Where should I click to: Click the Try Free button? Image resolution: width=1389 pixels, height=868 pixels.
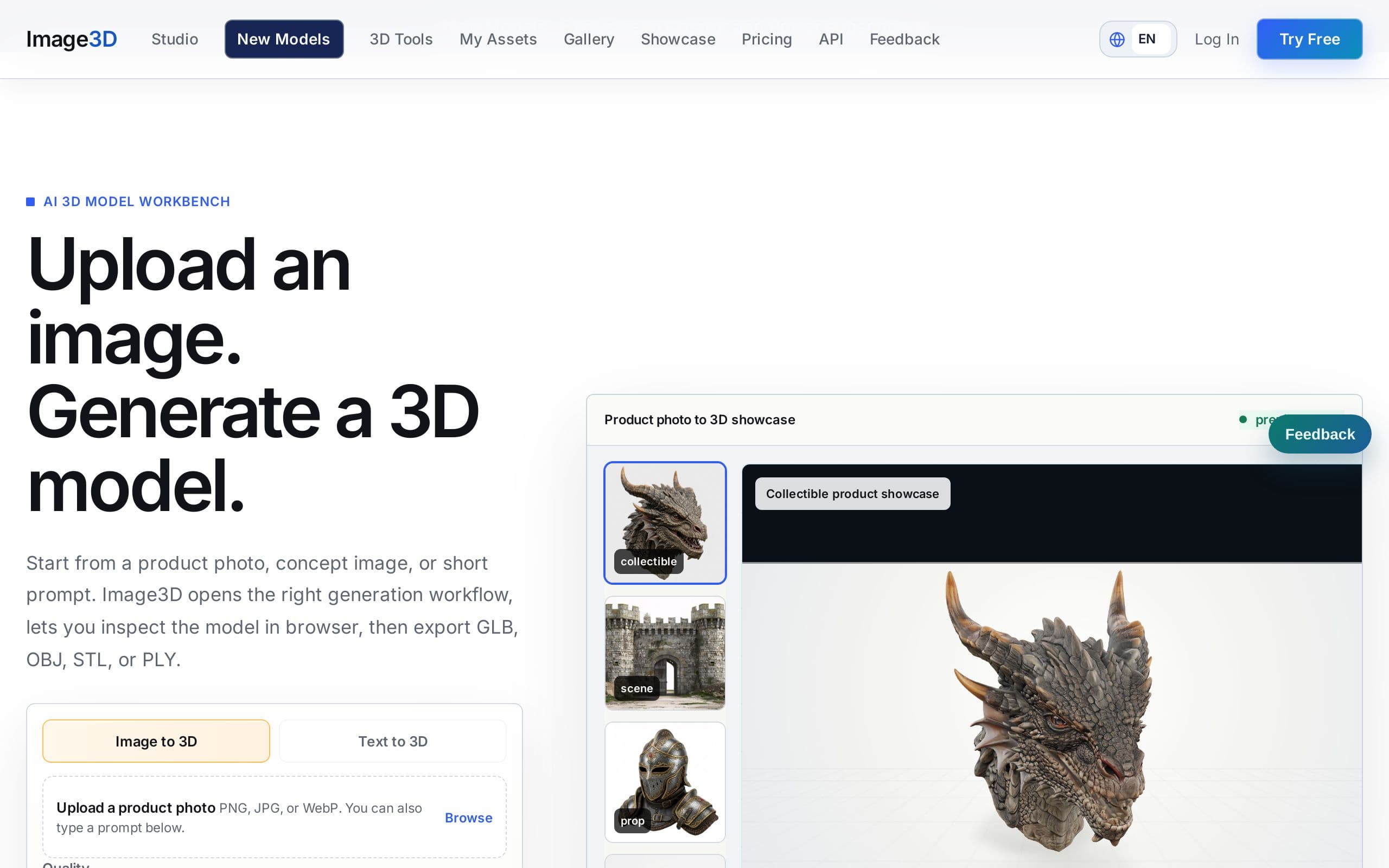pyautogui.click(x=1309, y=39)
